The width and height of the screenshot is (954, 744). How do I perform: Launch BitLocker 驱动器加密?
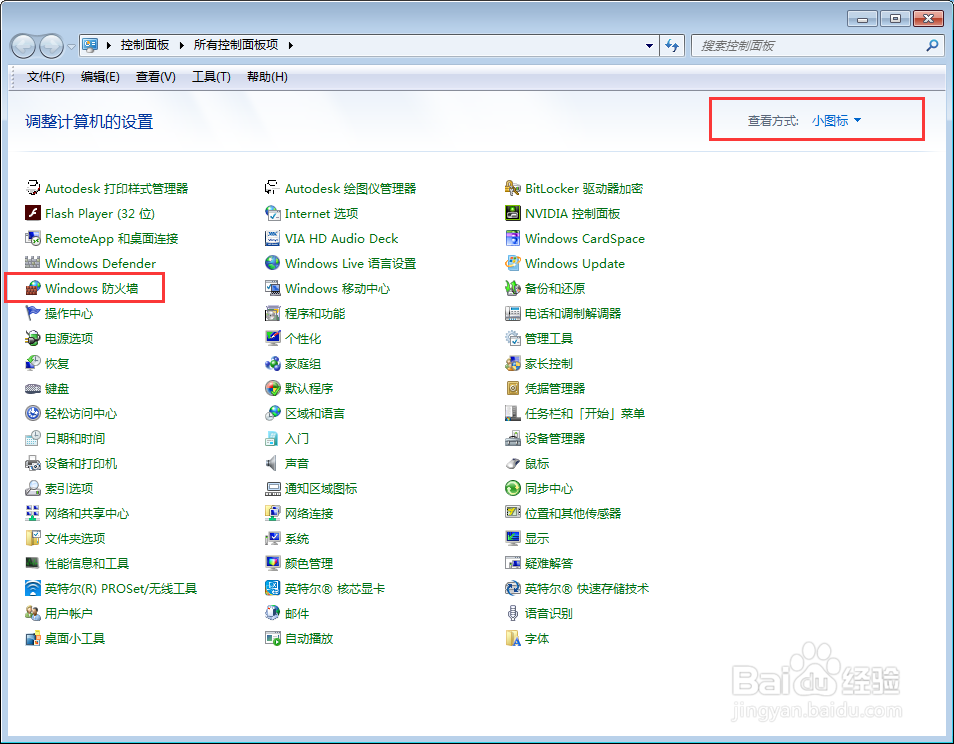coord(583,188)
